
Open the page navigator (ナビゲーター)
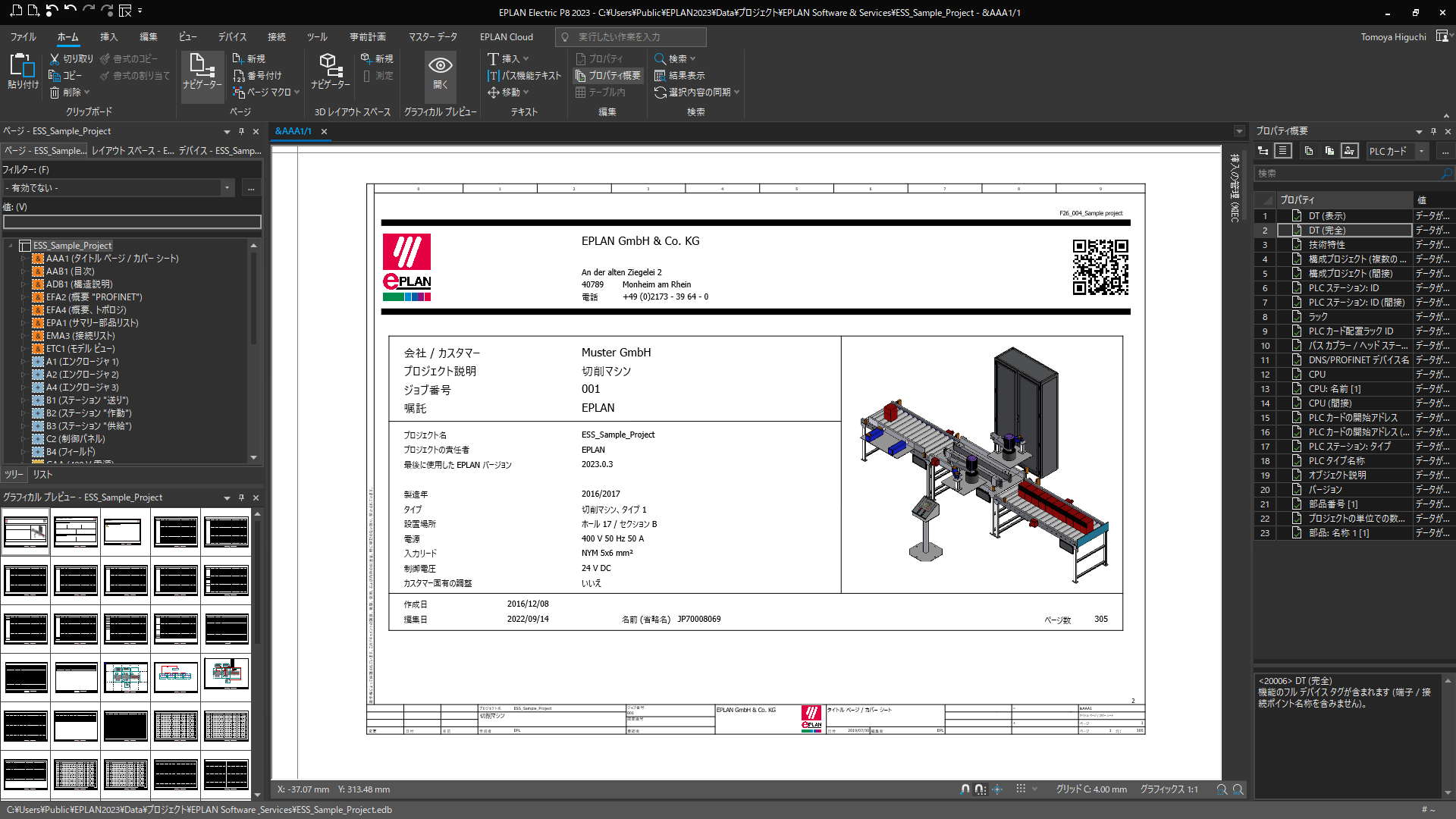click(x=202, y=75)
